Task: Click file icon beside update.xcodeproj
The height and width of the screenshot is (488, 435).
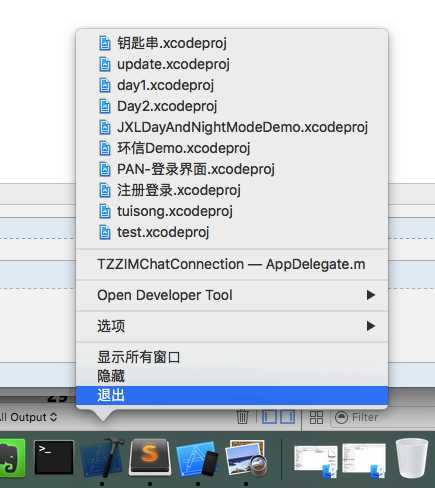Action: point(104,64)
